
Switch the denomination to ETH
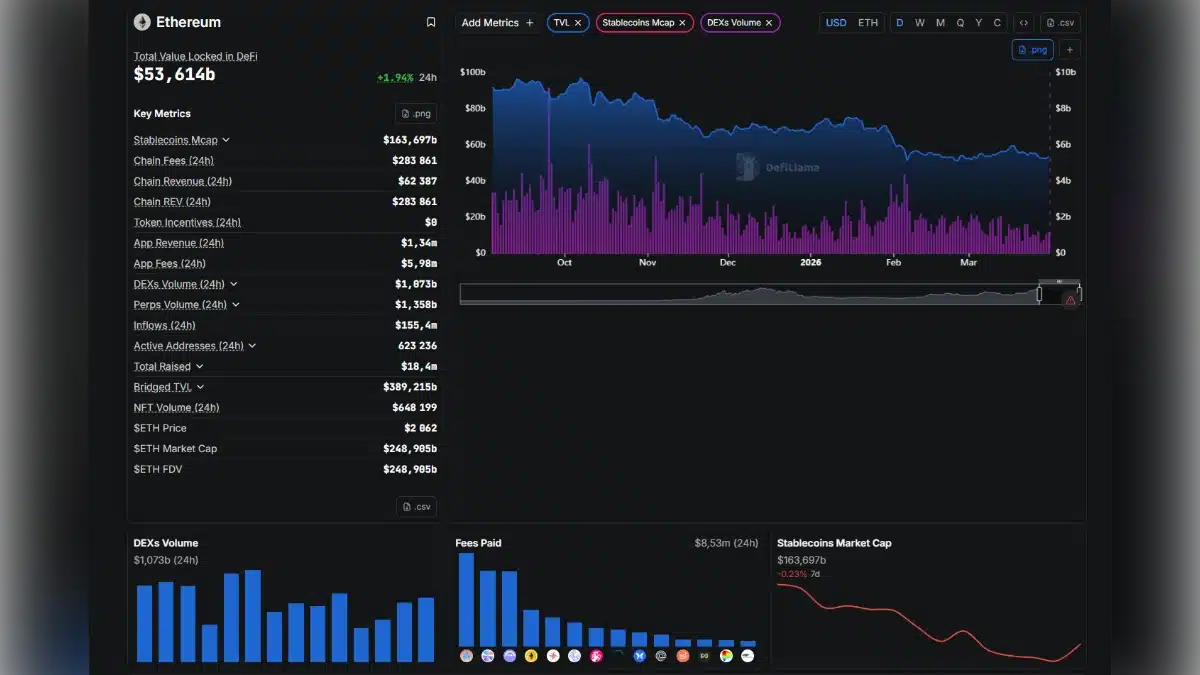click(x=866, y=22)
